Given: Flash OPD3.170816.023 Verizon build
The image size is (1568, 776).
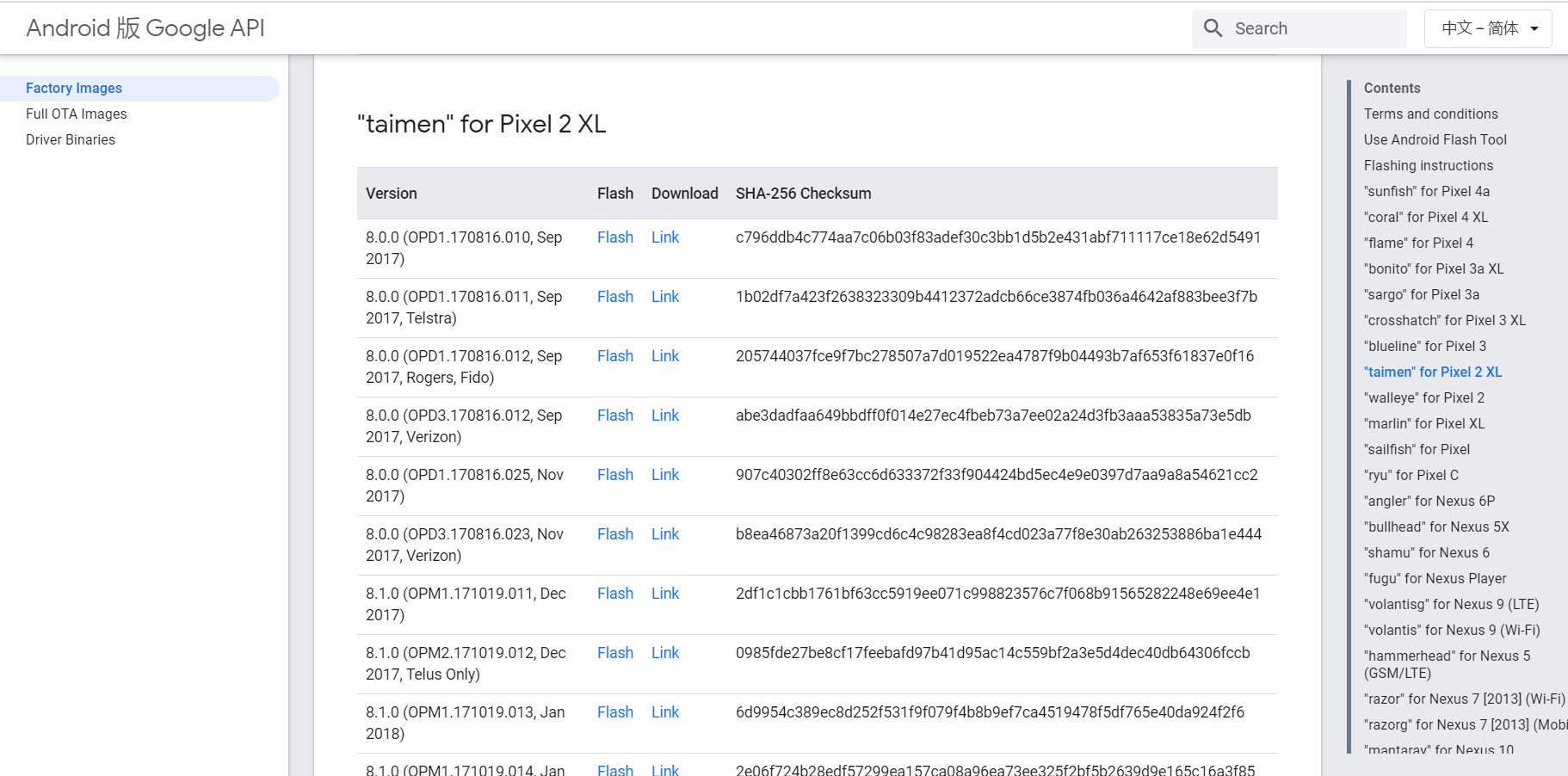Looking at the screenshot, I should point(615,534).
